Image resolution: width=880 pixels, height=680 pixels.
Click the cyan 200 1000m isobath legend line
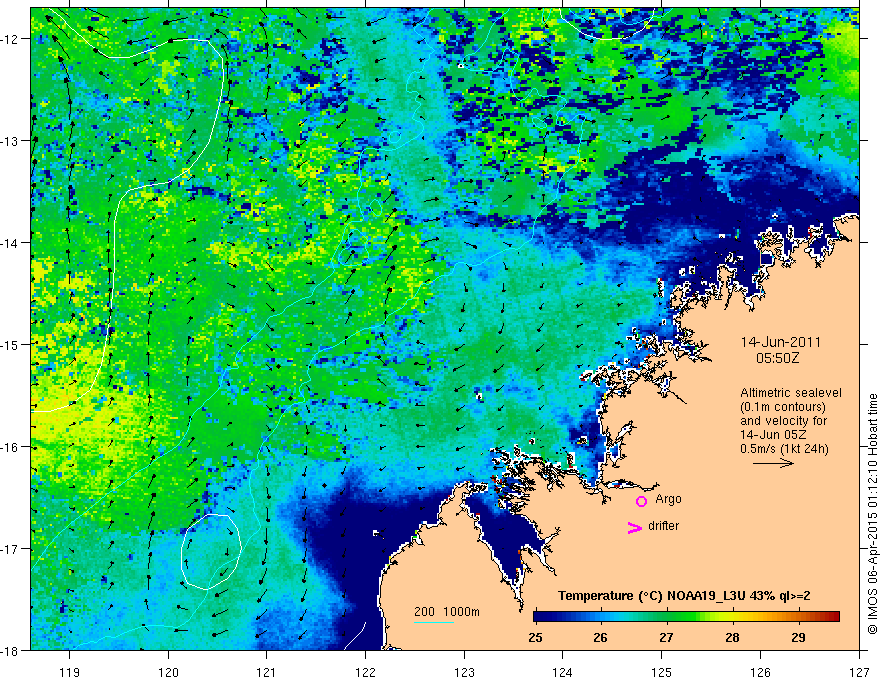pos(434,622)
